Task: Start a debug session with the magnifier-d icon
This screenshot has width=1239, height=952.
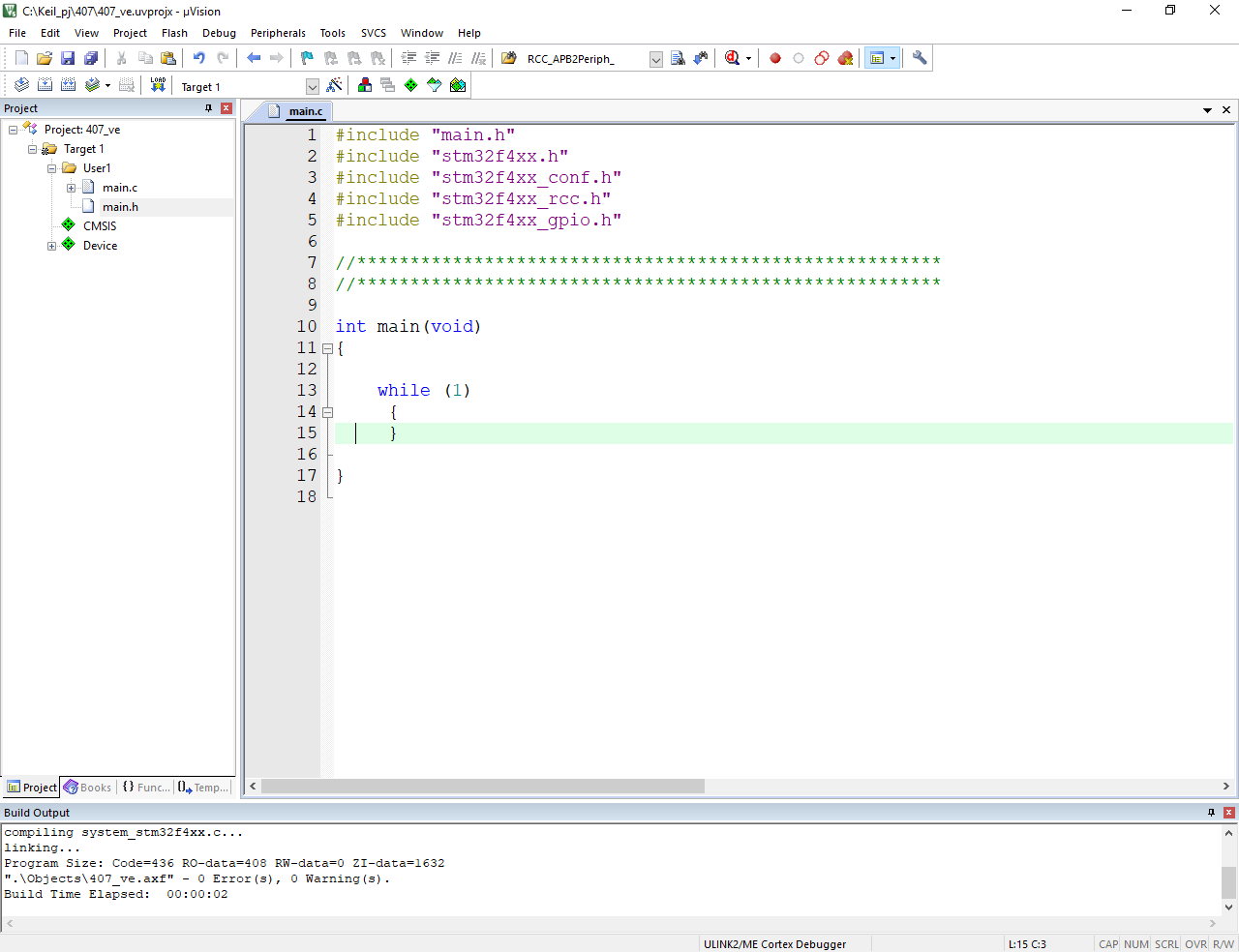Action: coord(733,58)
